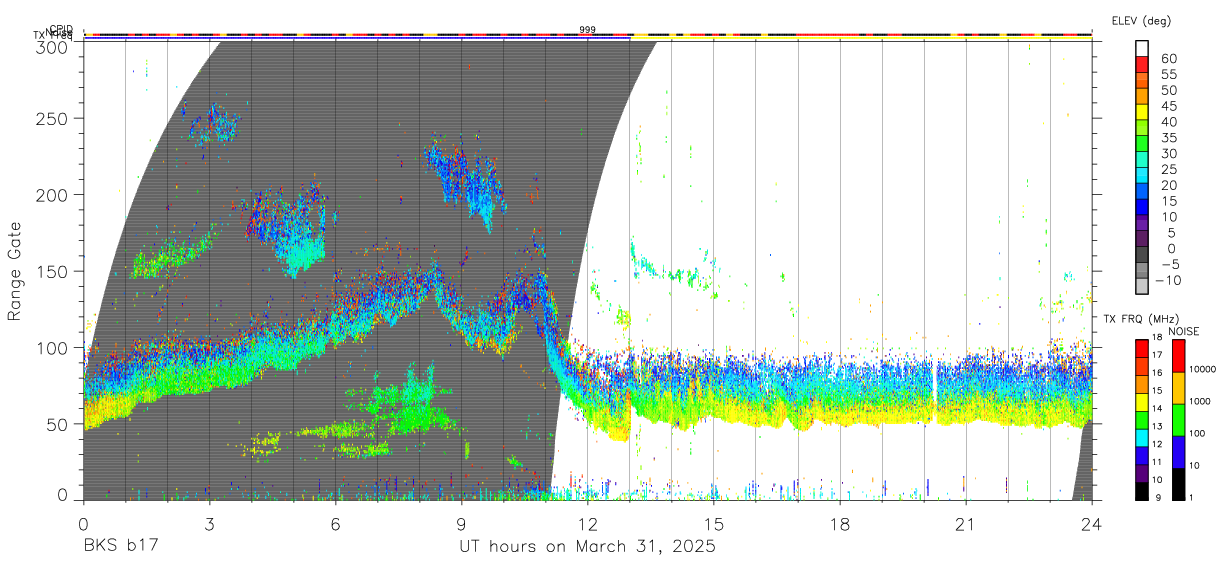This screenshot has width=1228, height=567.
Task: Click orange TX FRQ swatch between 15 and 16
Action: pyautogui.click(x=1143, y=383)
